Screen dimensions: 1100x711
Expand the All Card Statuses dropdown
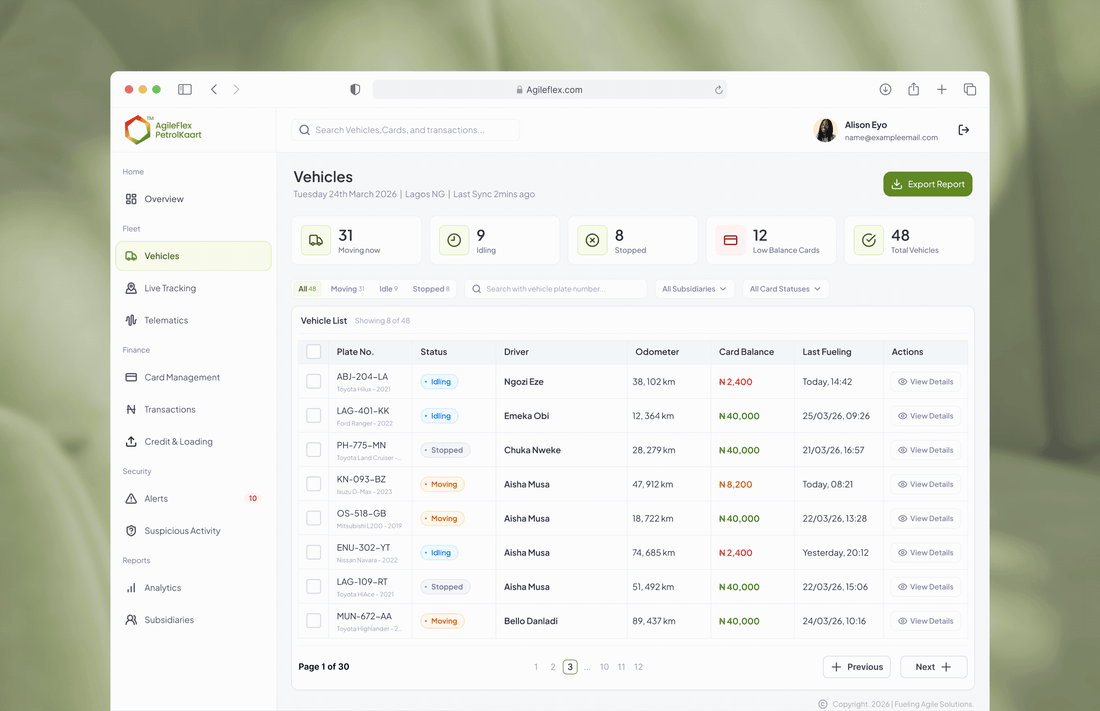(785, 288)
